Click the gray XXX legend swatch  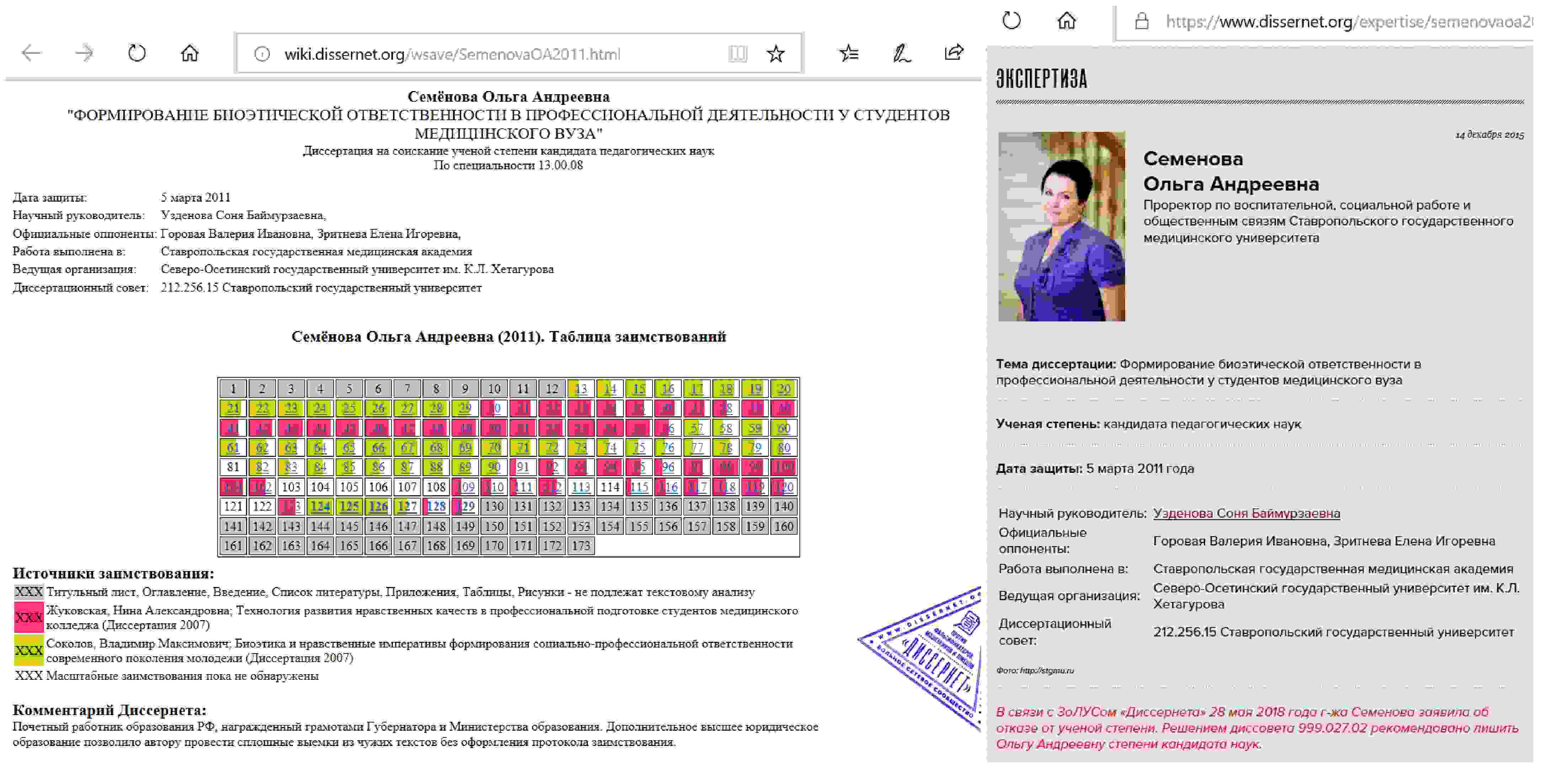[28, 592]
